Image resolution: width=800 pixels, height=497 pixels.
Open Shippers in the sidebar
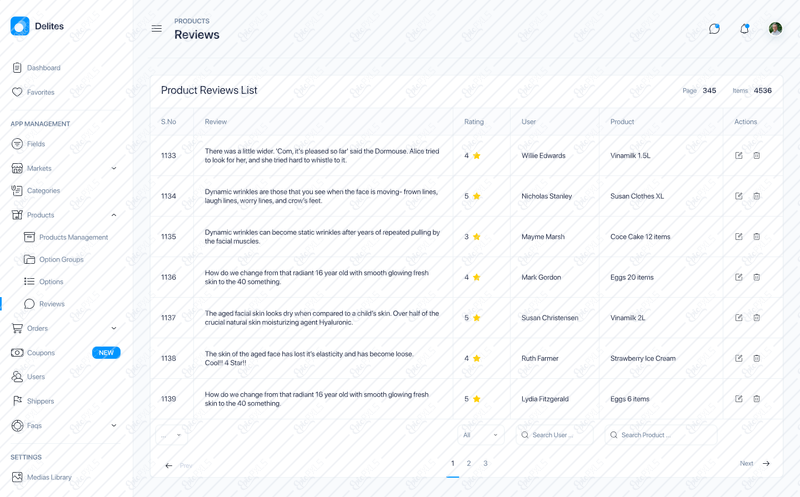point(33,401)
